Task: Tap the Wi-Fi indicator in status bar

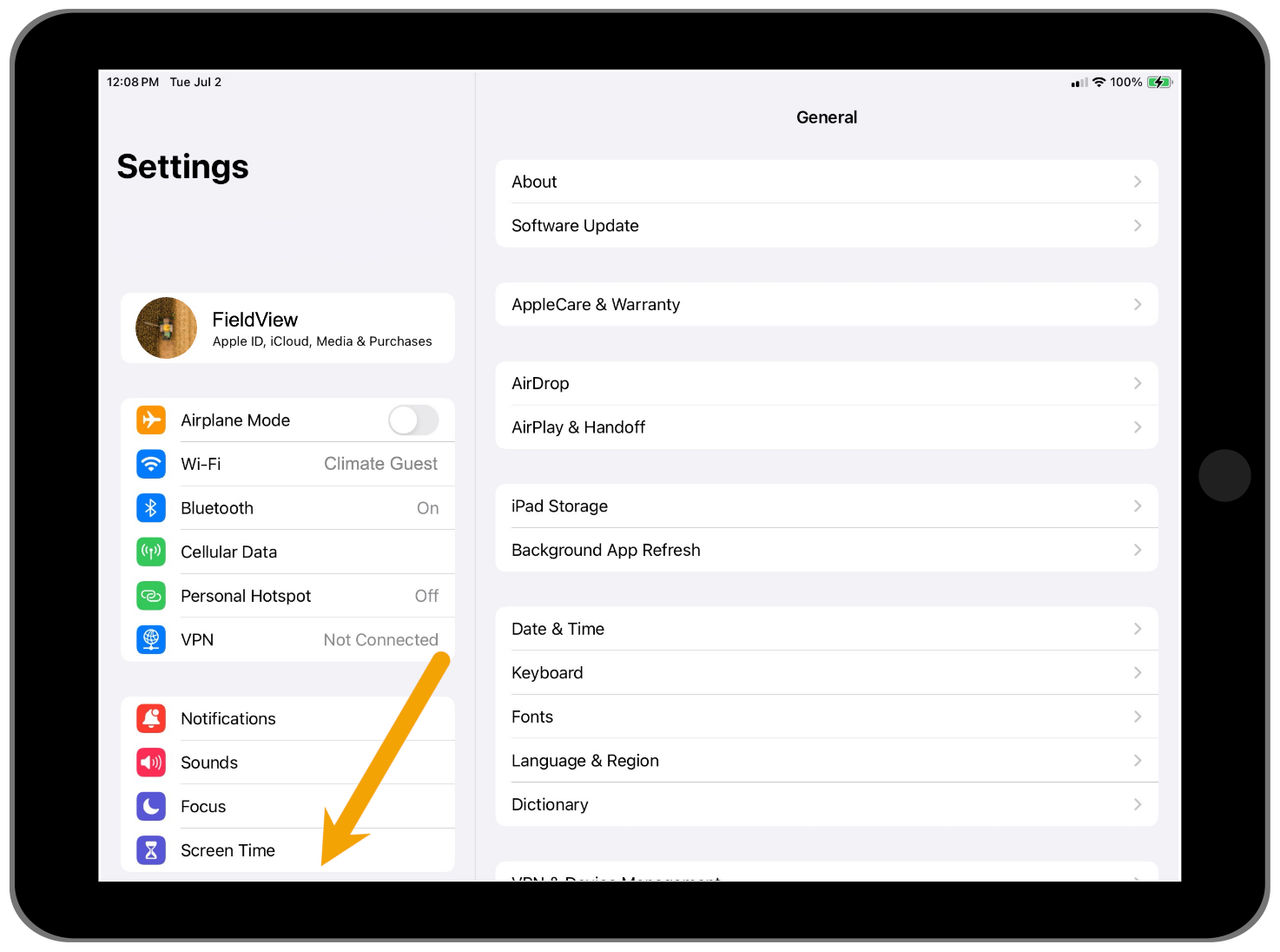Action: pos(1099,82)
